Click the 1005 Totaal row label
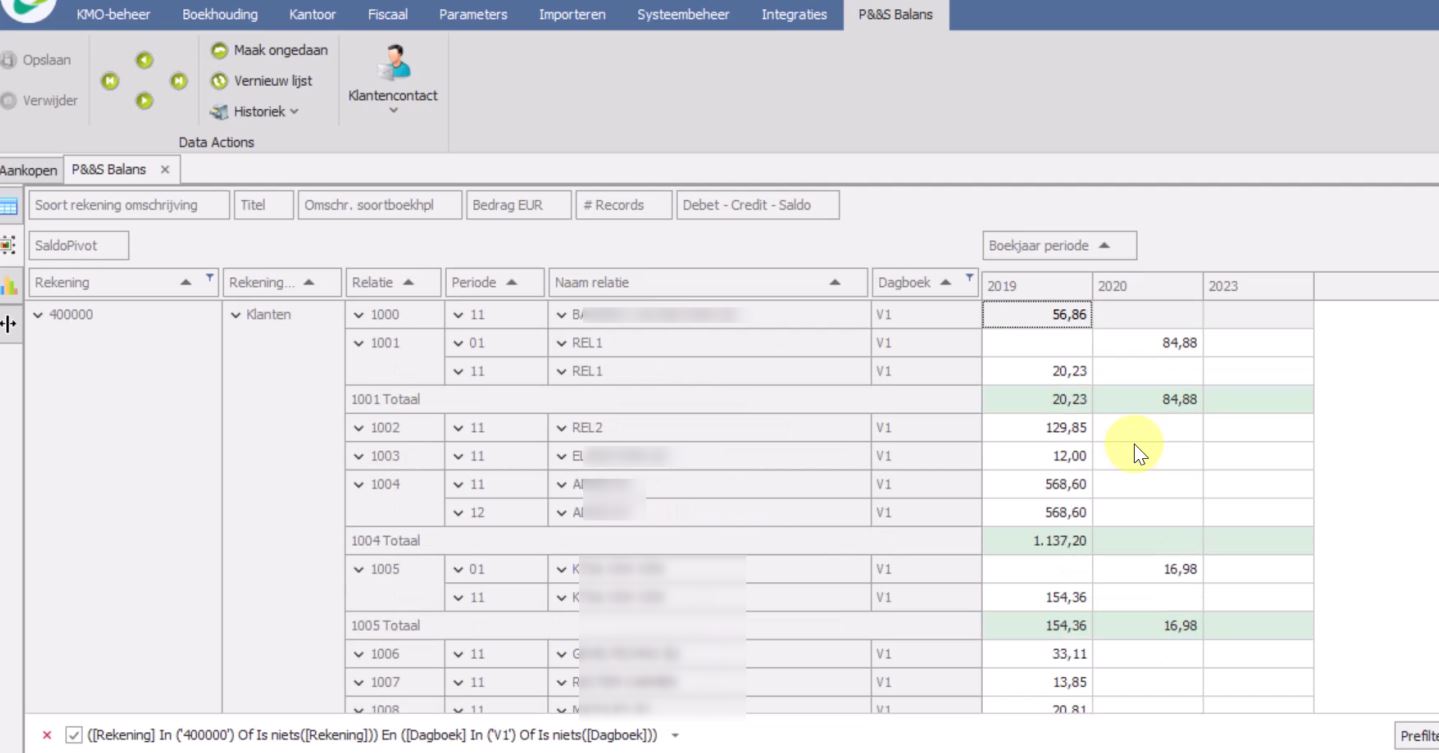 (385, 626)
